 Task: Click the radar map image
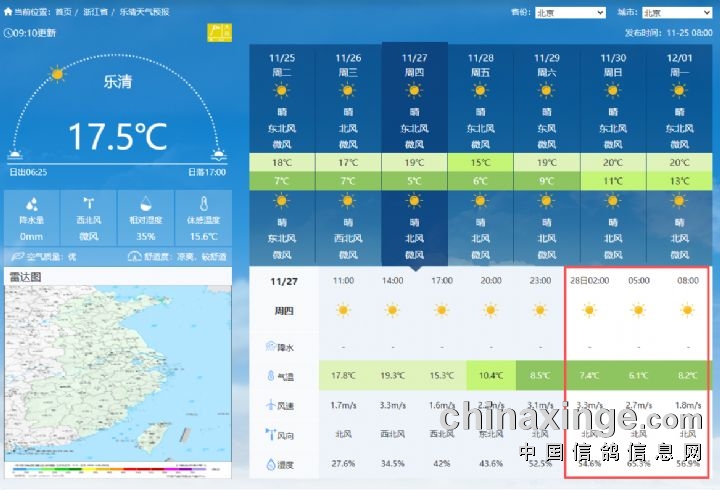click(x=120, y=370)
